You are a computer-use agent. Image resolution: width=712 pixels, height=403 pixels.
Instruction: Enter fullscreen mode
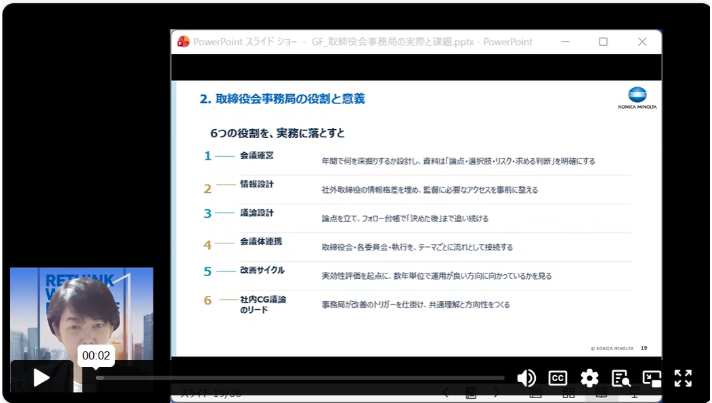[x=683, y=378]
